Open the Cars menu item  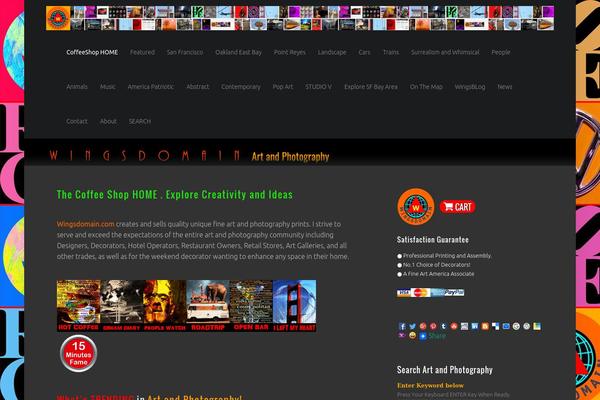coord(364,52)
